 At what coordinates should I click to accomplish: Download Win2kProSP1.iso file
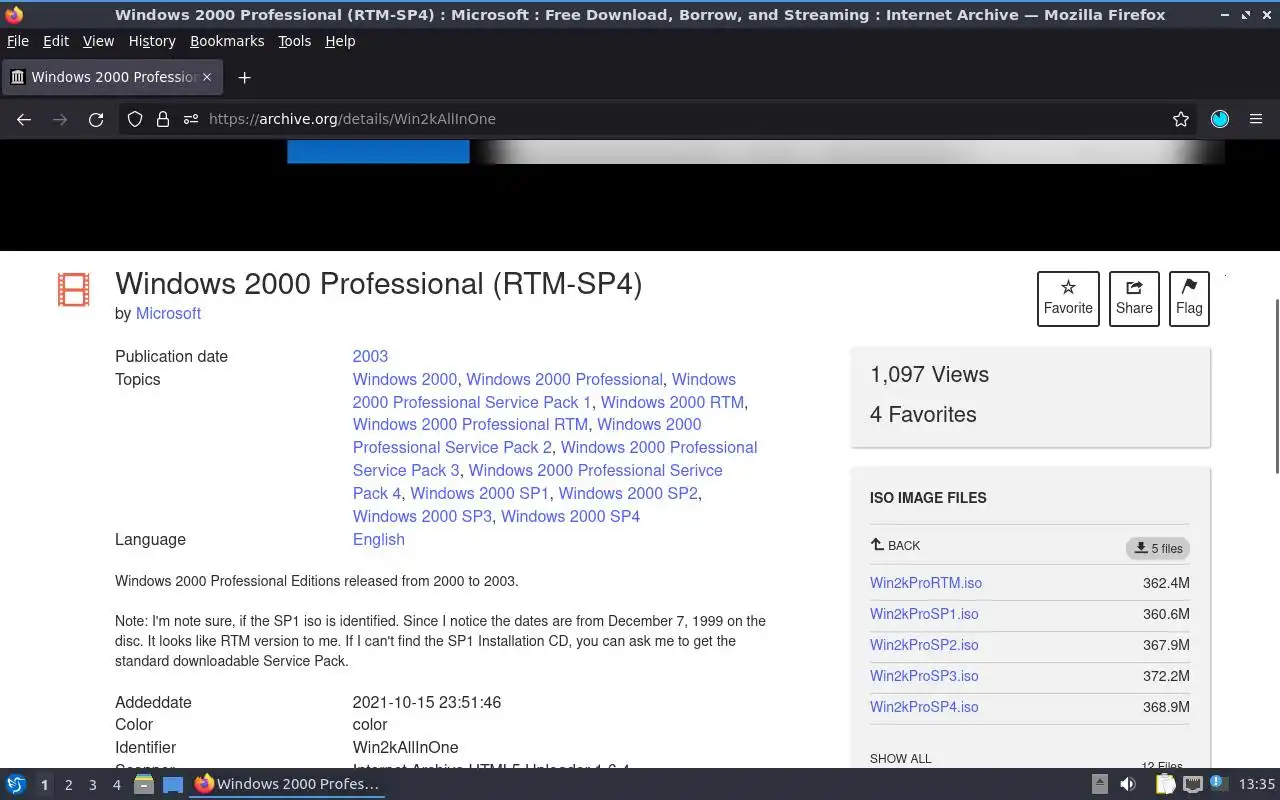point(924,614)
